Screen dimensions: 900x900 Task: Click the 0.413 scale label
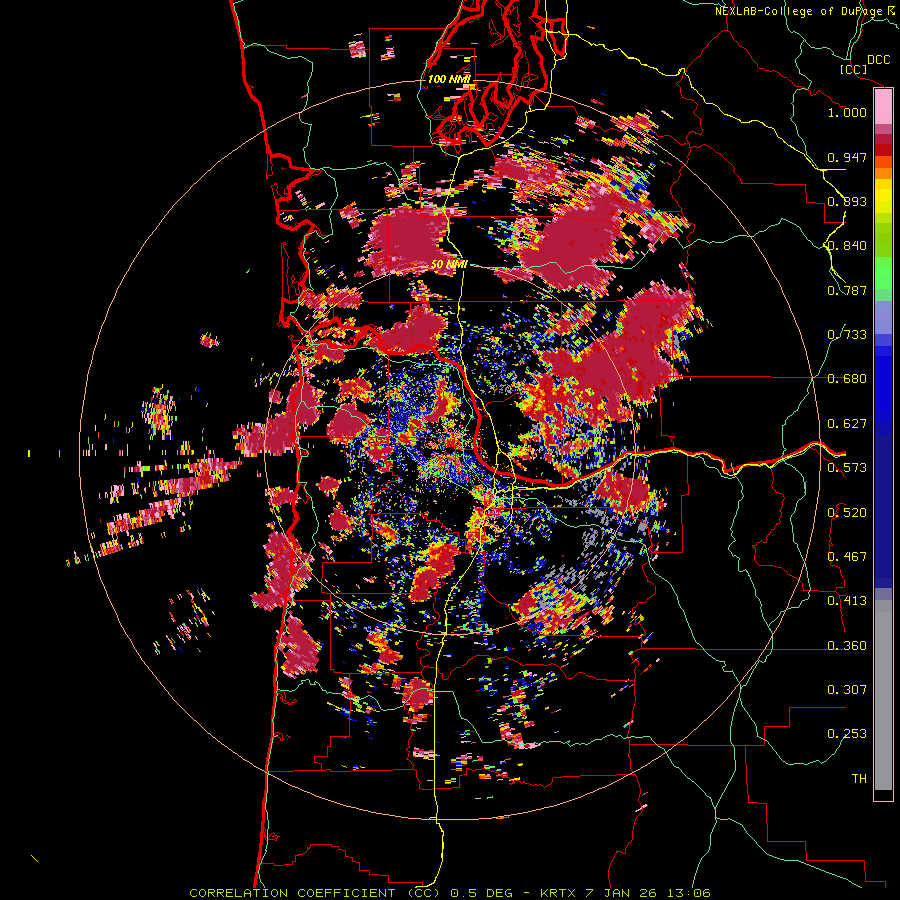pyautogui.click(x=847, y=601)
